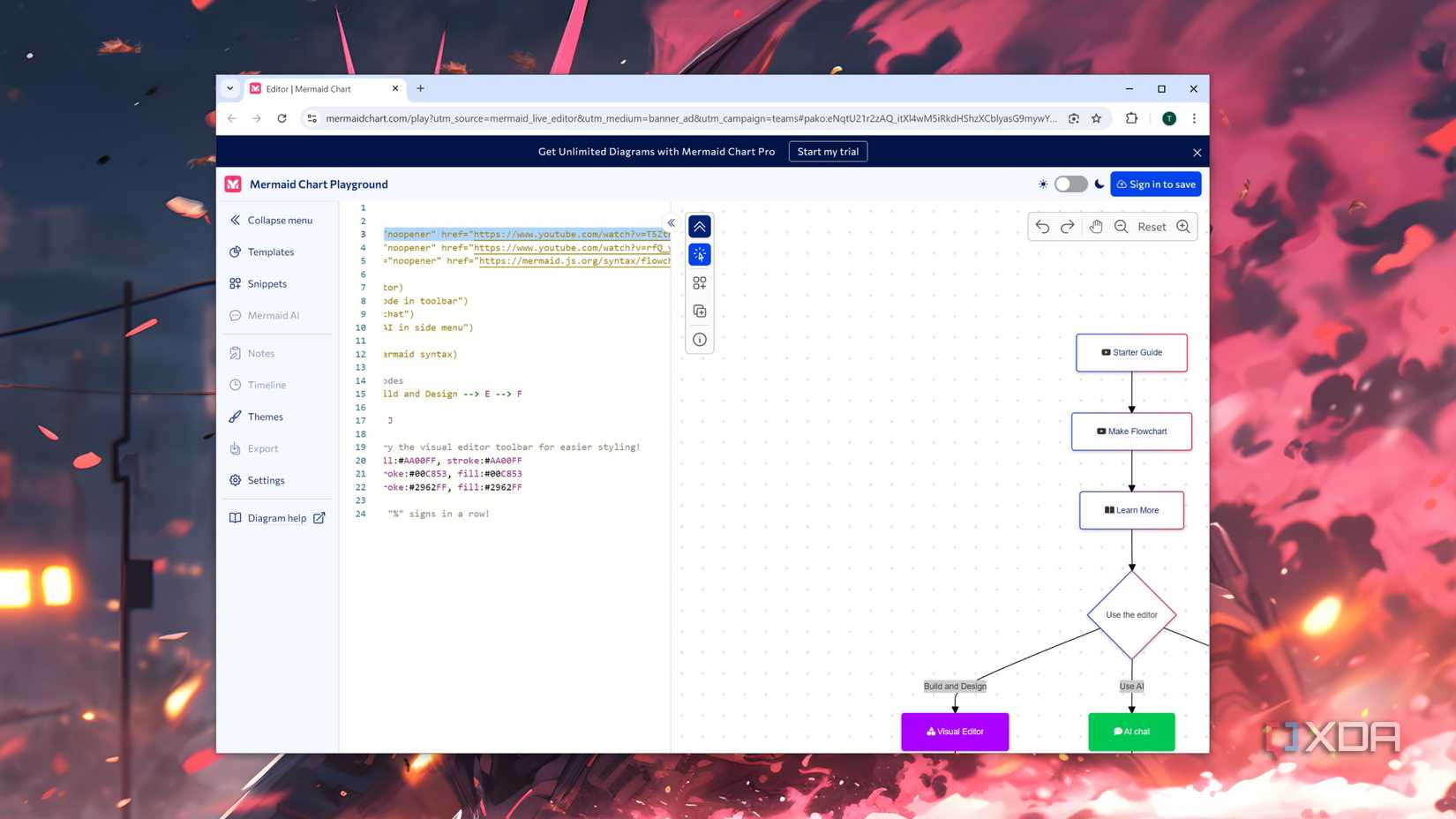
Task: Select the Learn More node
Action: click(x=1131, y=510)
